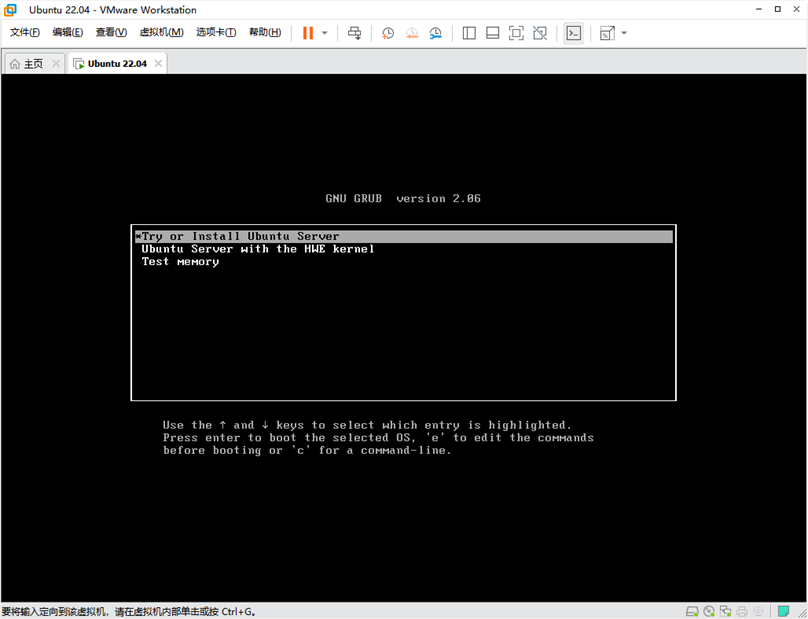The image size is (808, 619).
Task: Pause the virtual machine with the orange button
Action: tap(308, 33)
